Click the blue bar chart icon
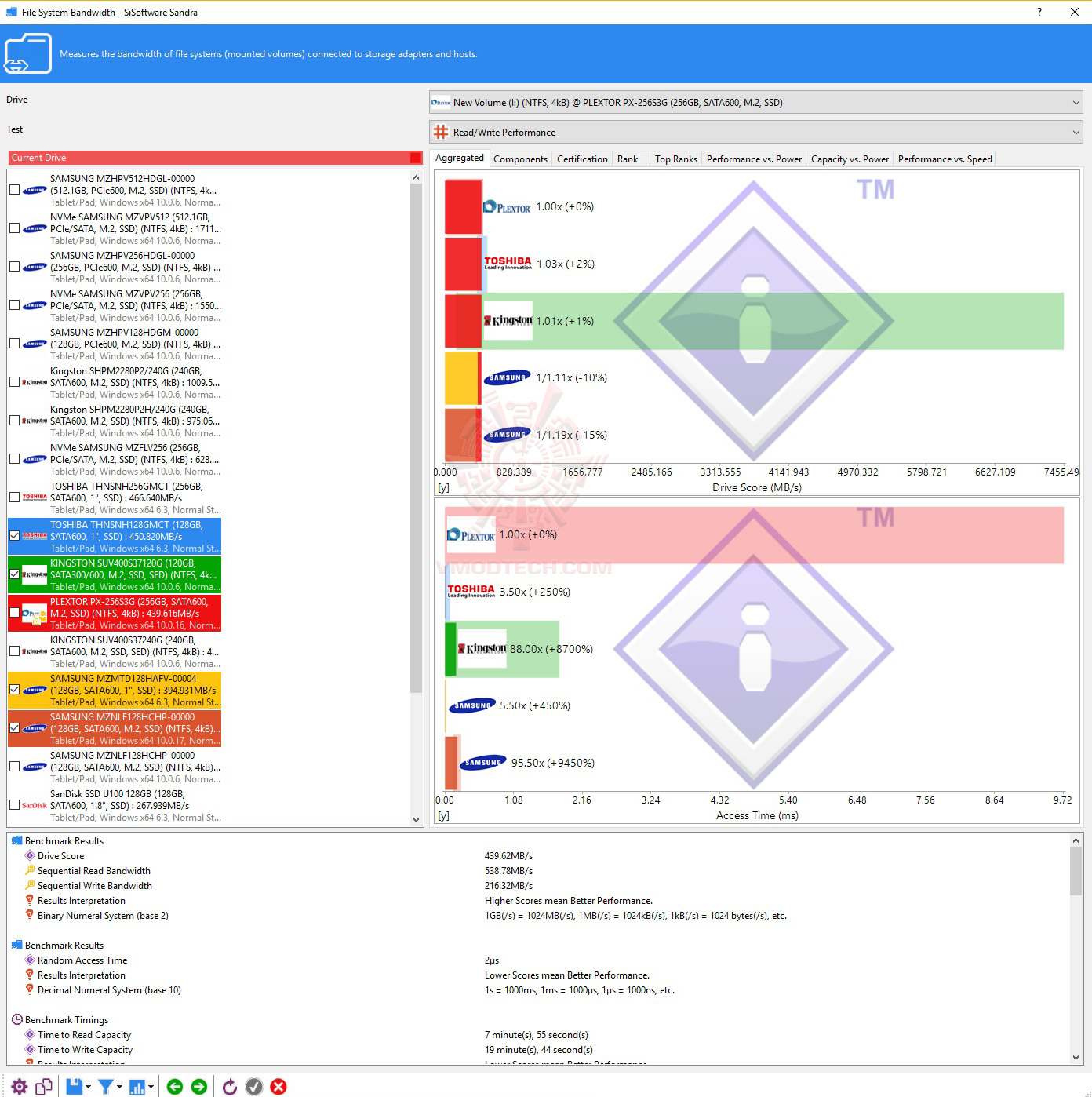This screenshot has height=1097, width=1092. [x=137, y=1087]
